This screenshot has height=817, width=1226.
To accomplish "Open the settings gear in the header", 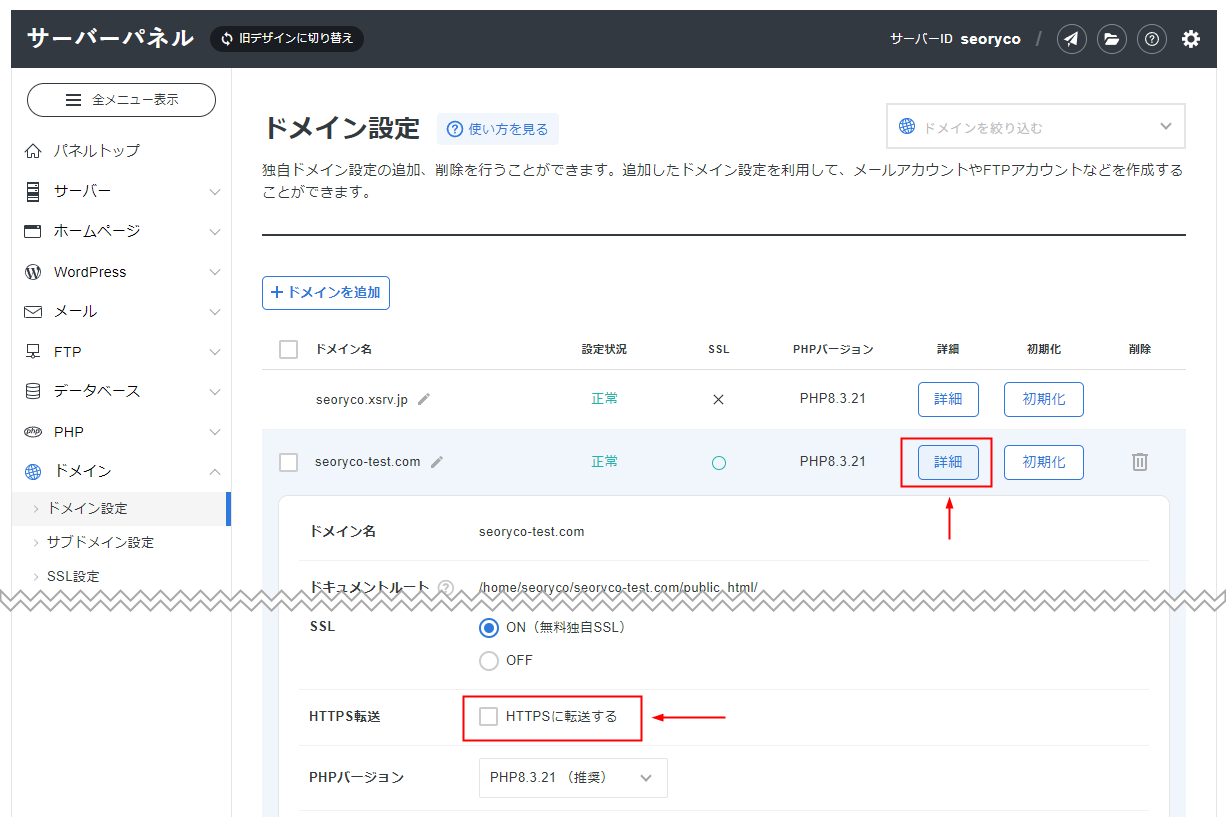I will click(x=1190, y=38).
